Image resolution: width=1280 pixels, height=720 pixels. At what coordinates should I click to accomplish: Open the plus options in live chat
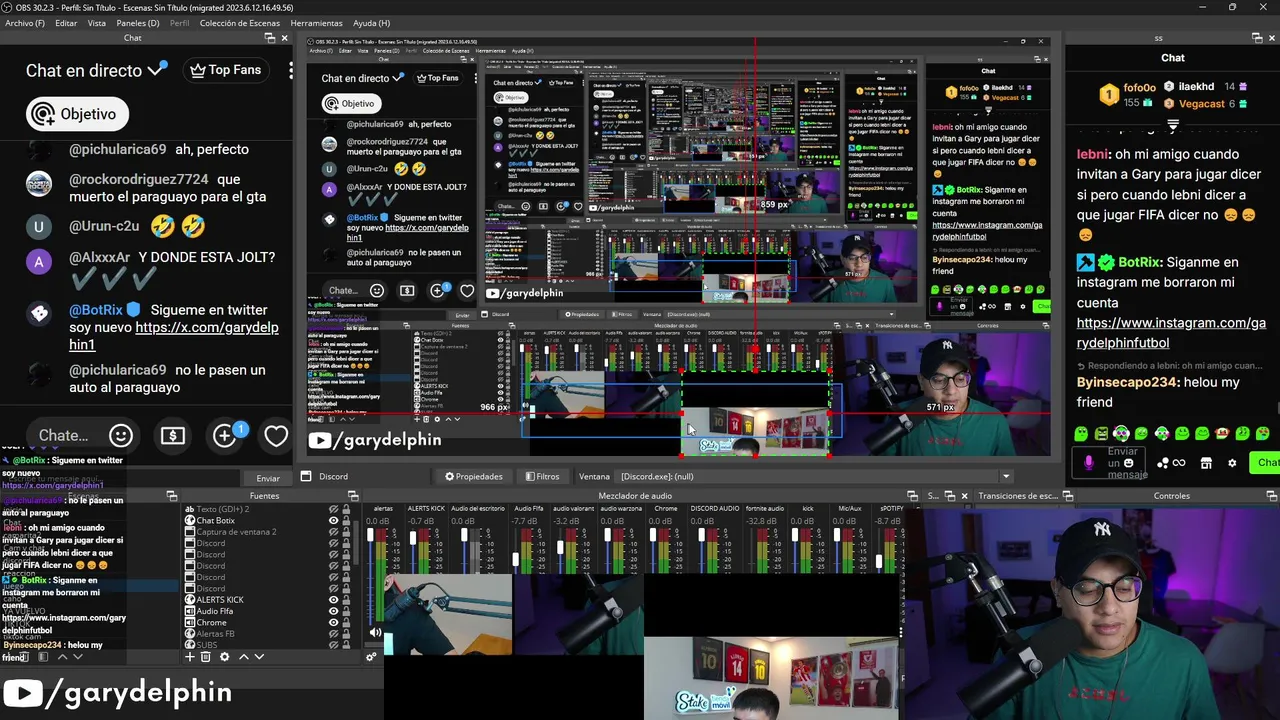(225, 435)
